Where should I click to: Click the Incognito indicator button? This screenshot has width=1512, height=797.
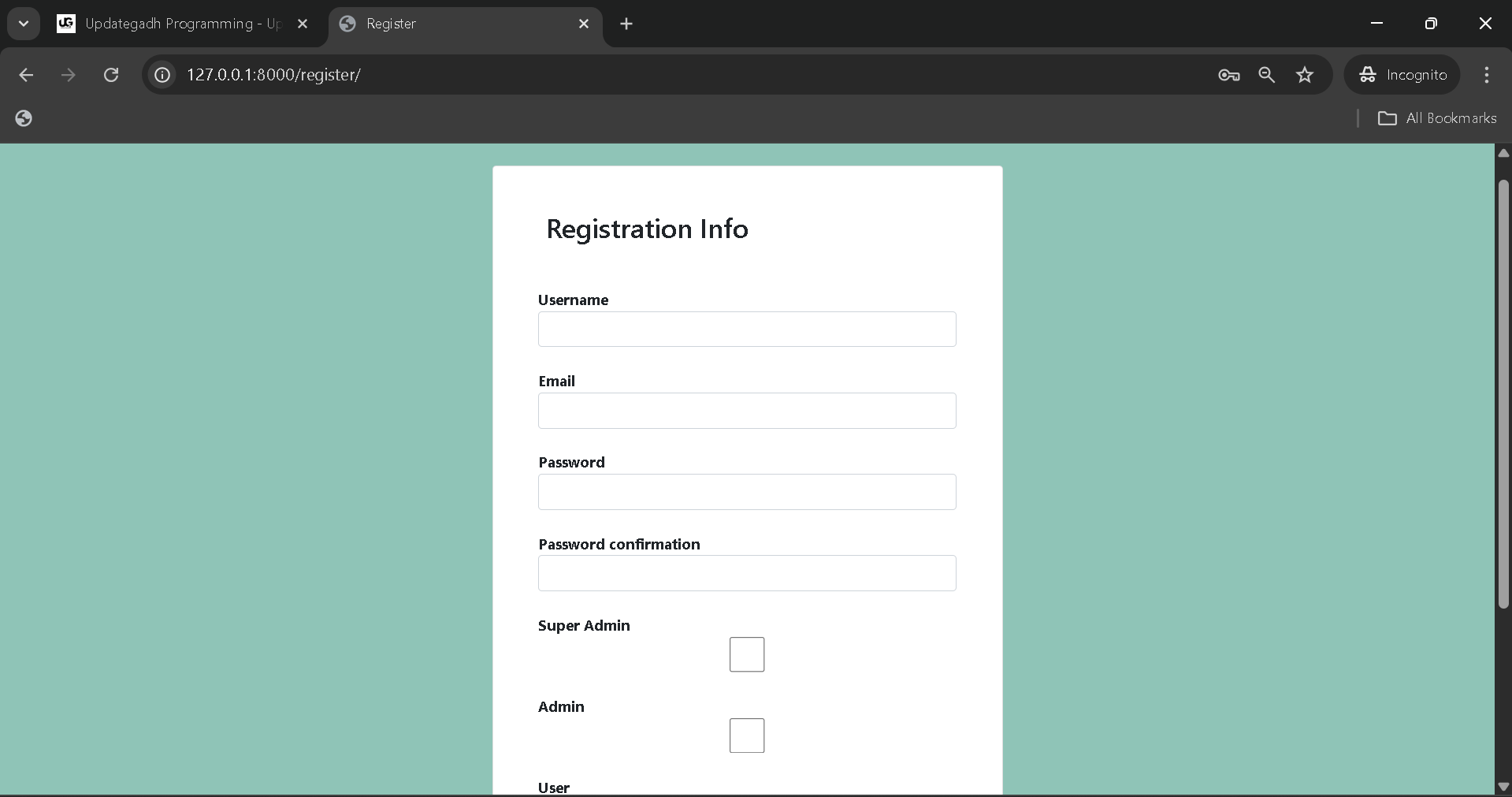[x=1402, y=75]
